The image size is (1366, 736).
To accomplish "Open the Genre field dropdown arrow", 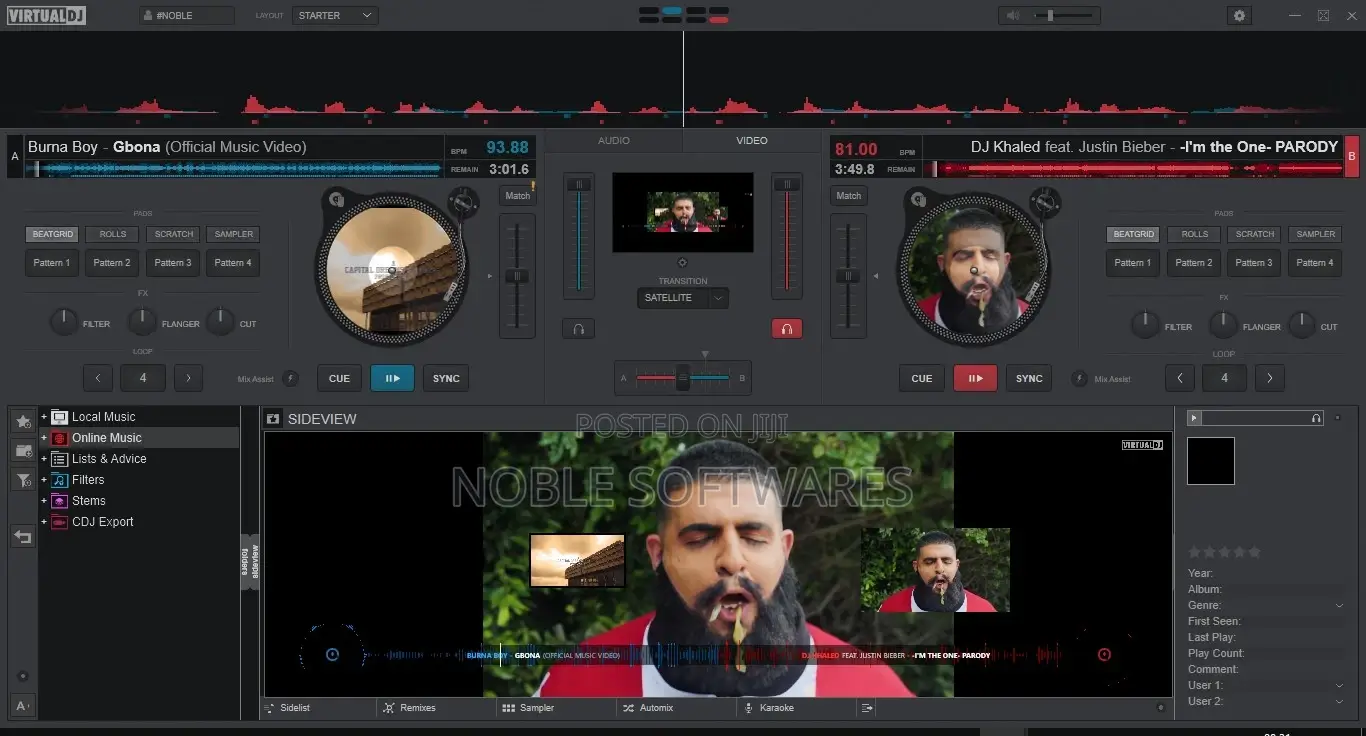I will click(1339, 606).
